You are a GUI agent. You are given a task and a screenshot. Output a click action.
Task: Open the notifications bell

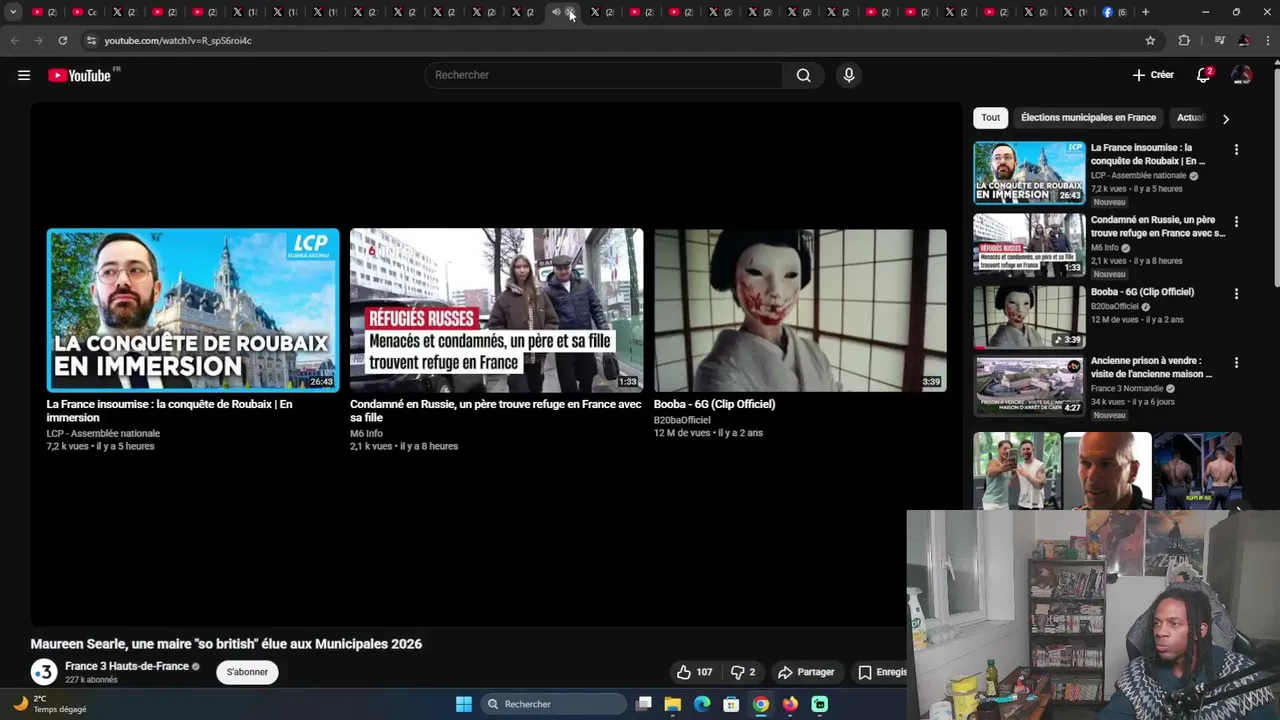tap(1204, 75)
